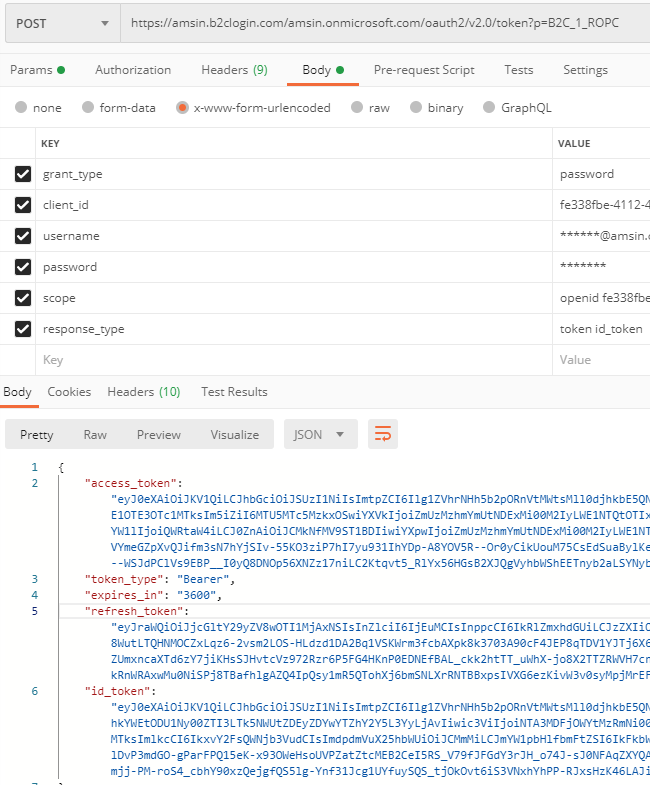Click the empty Key placeholder field
This screenshot has height=785, width=650.
(x=294, y=360)
